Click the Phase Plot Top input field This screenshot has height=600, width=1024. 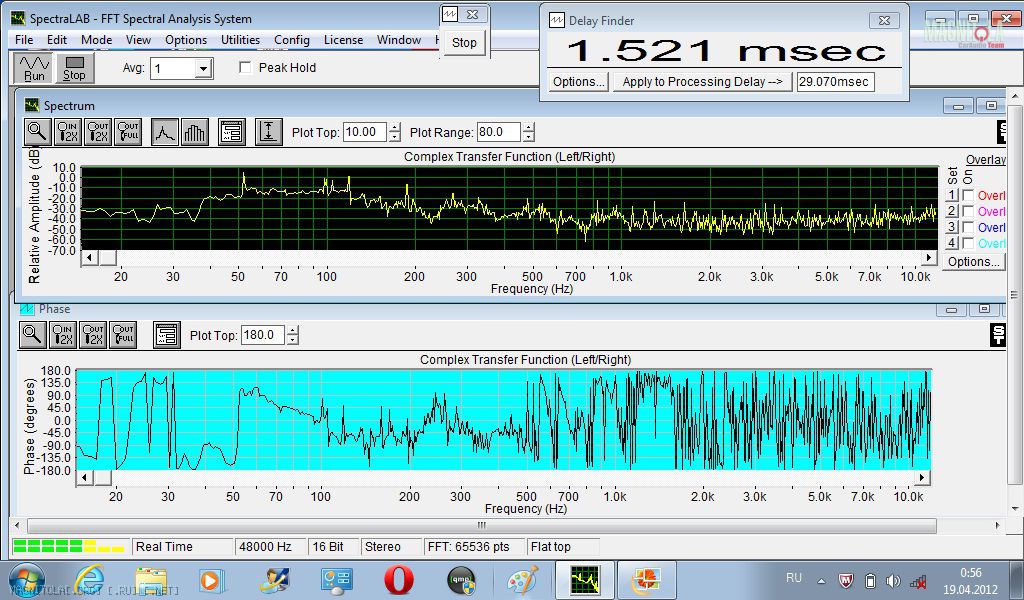coord(263,335)
